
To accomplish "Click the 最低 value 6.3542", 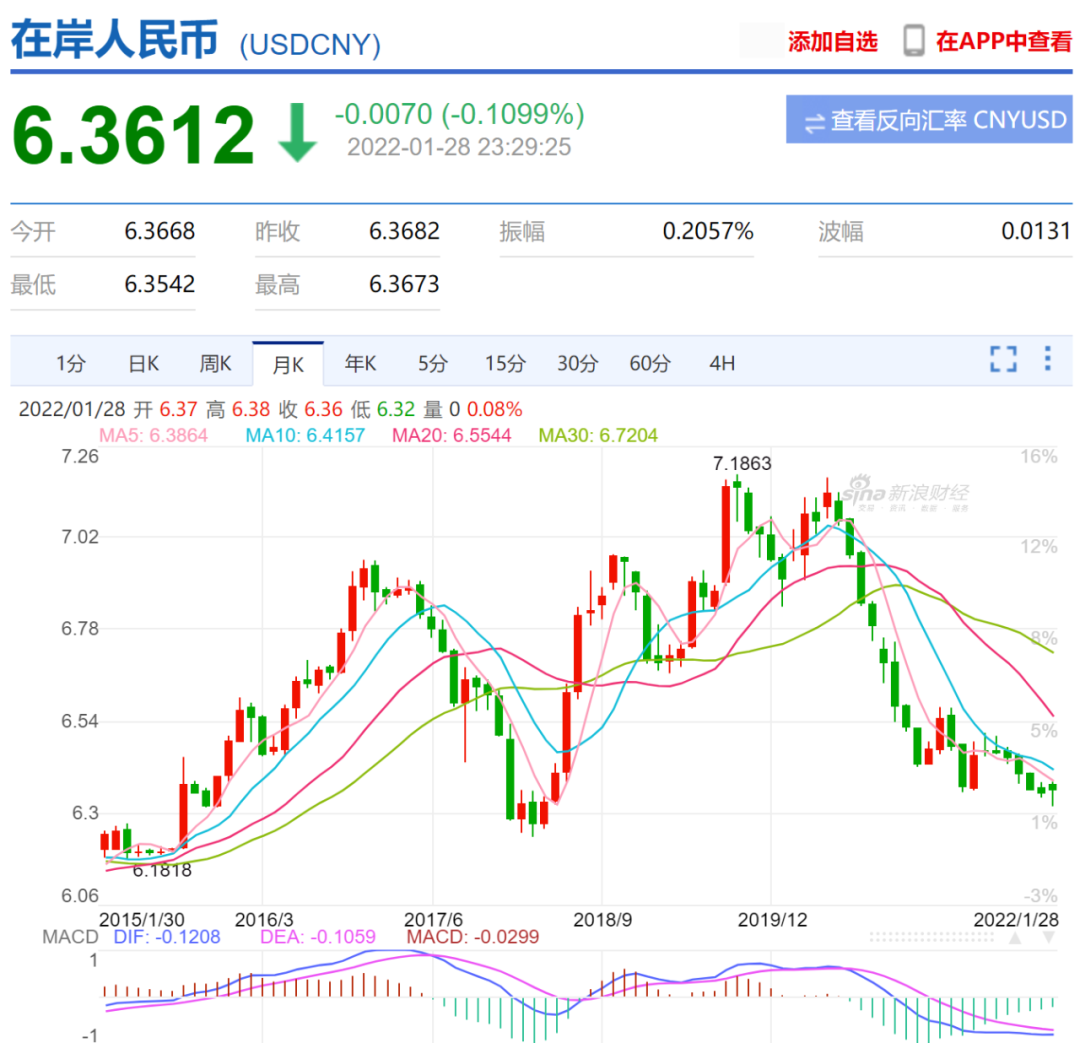I will [159, 284].
